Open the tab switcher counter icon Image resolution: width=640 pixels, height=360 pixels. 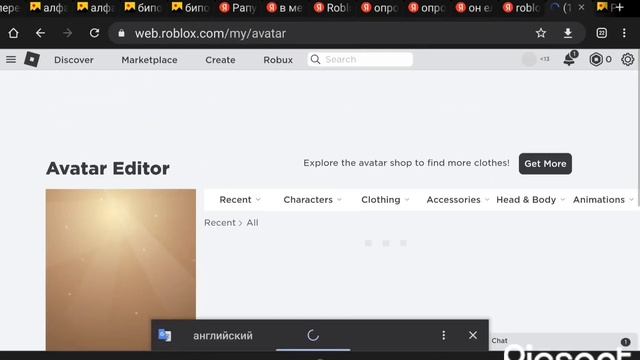pyautogui.click(x=601, y=33)
